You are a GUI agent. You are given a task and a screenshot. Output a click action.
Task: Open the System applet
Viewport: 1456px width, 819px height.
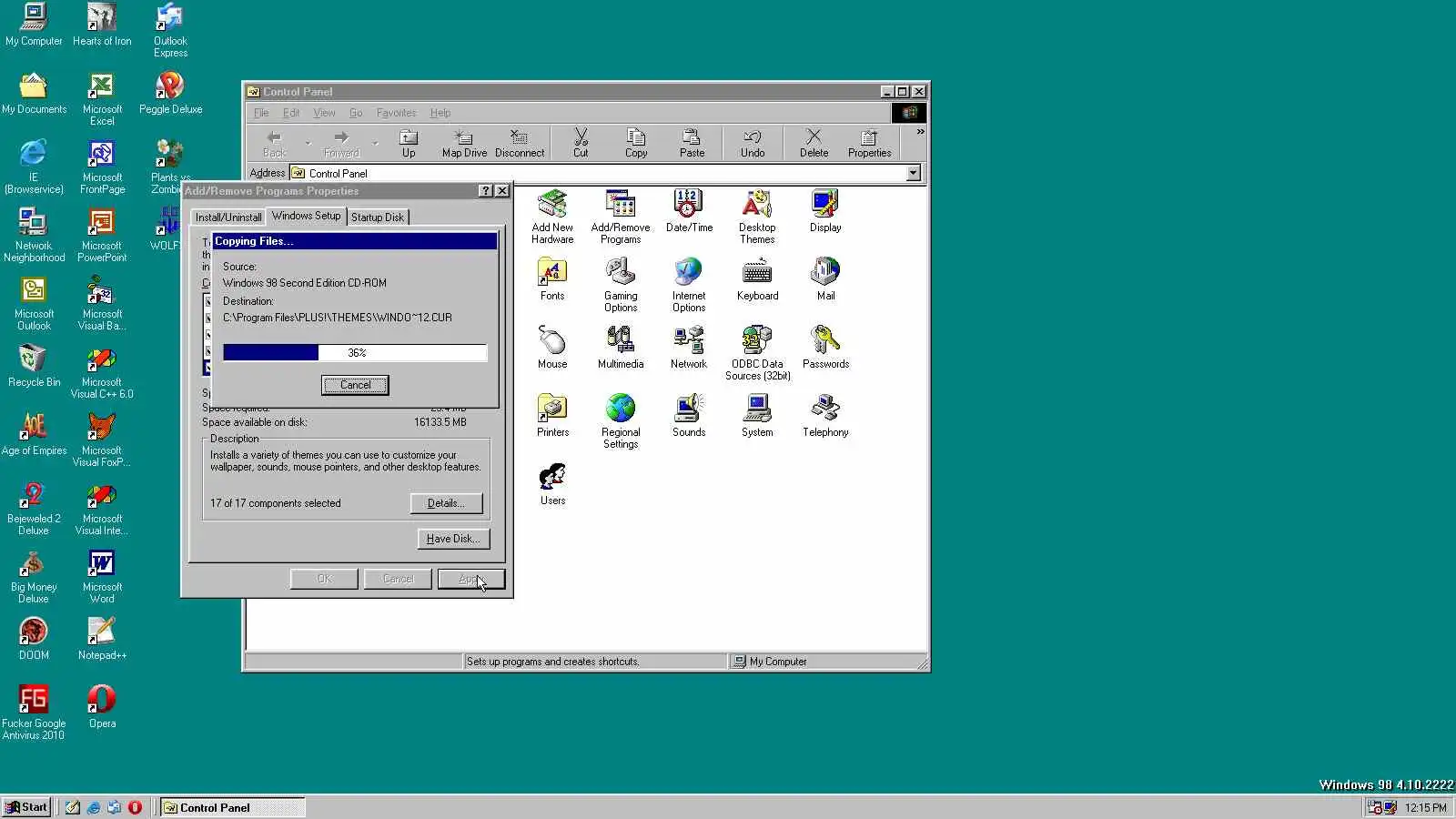point(757,416)
